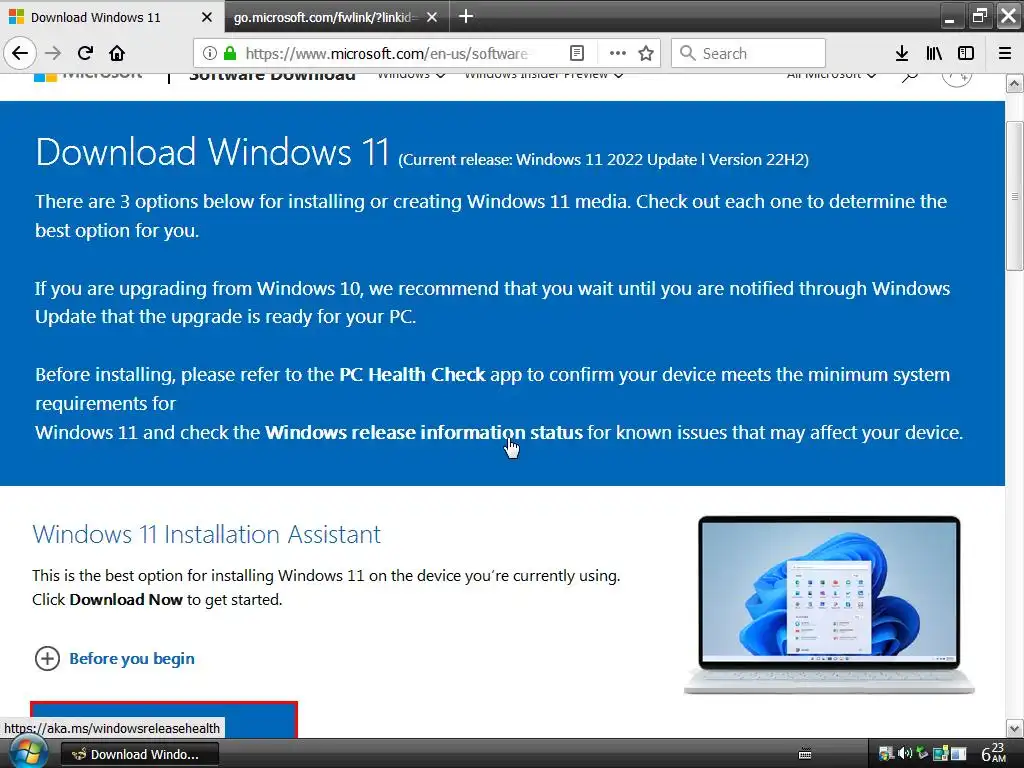1024x768 pixels.
Task: Switch to the go.microsoft.com/fwlink tab
Action: [x=336, y=17]
